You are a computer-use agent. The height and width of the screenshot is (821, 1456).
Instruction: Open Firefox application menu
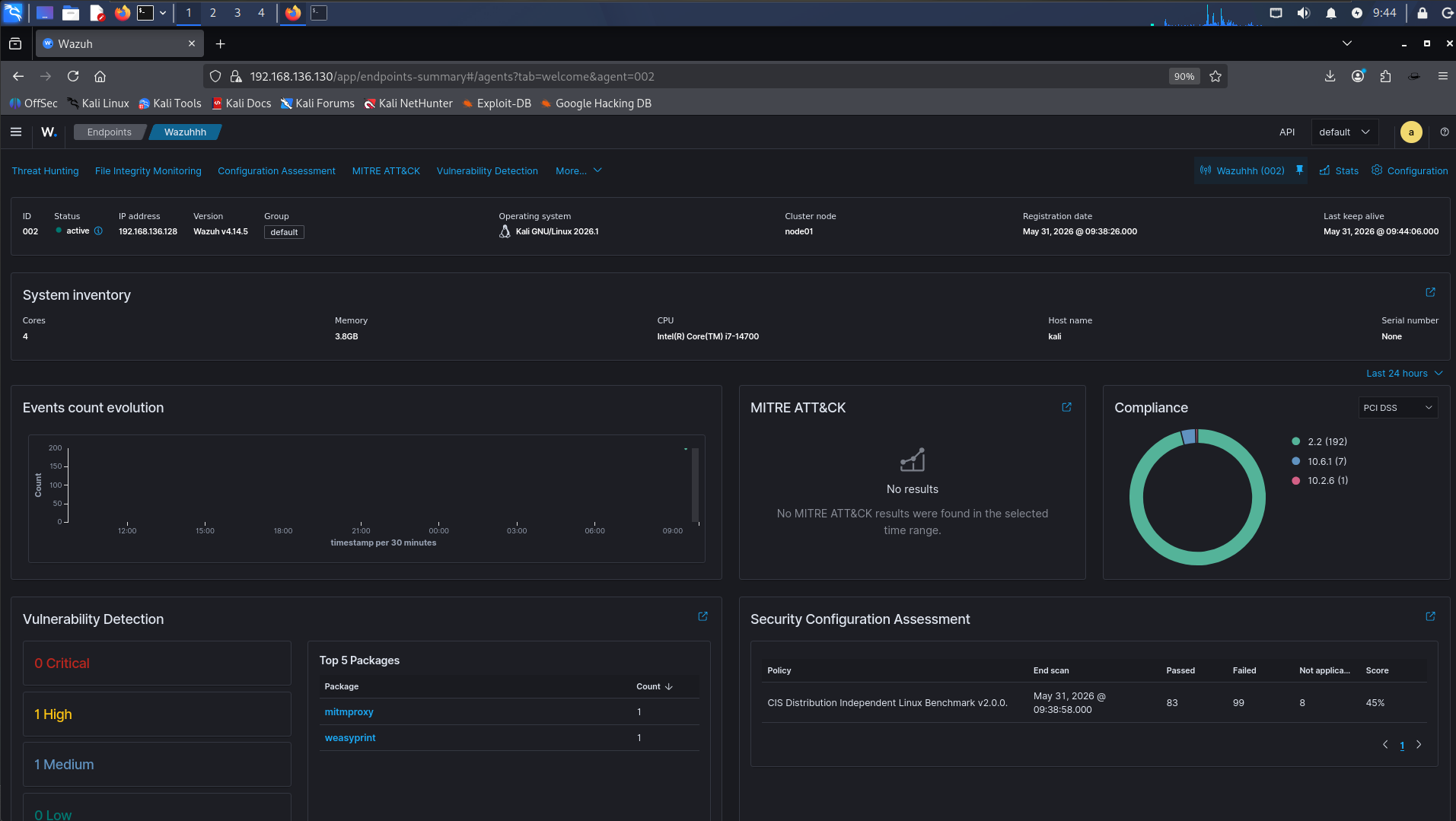pyautogui.click(x=1442, y=76)
